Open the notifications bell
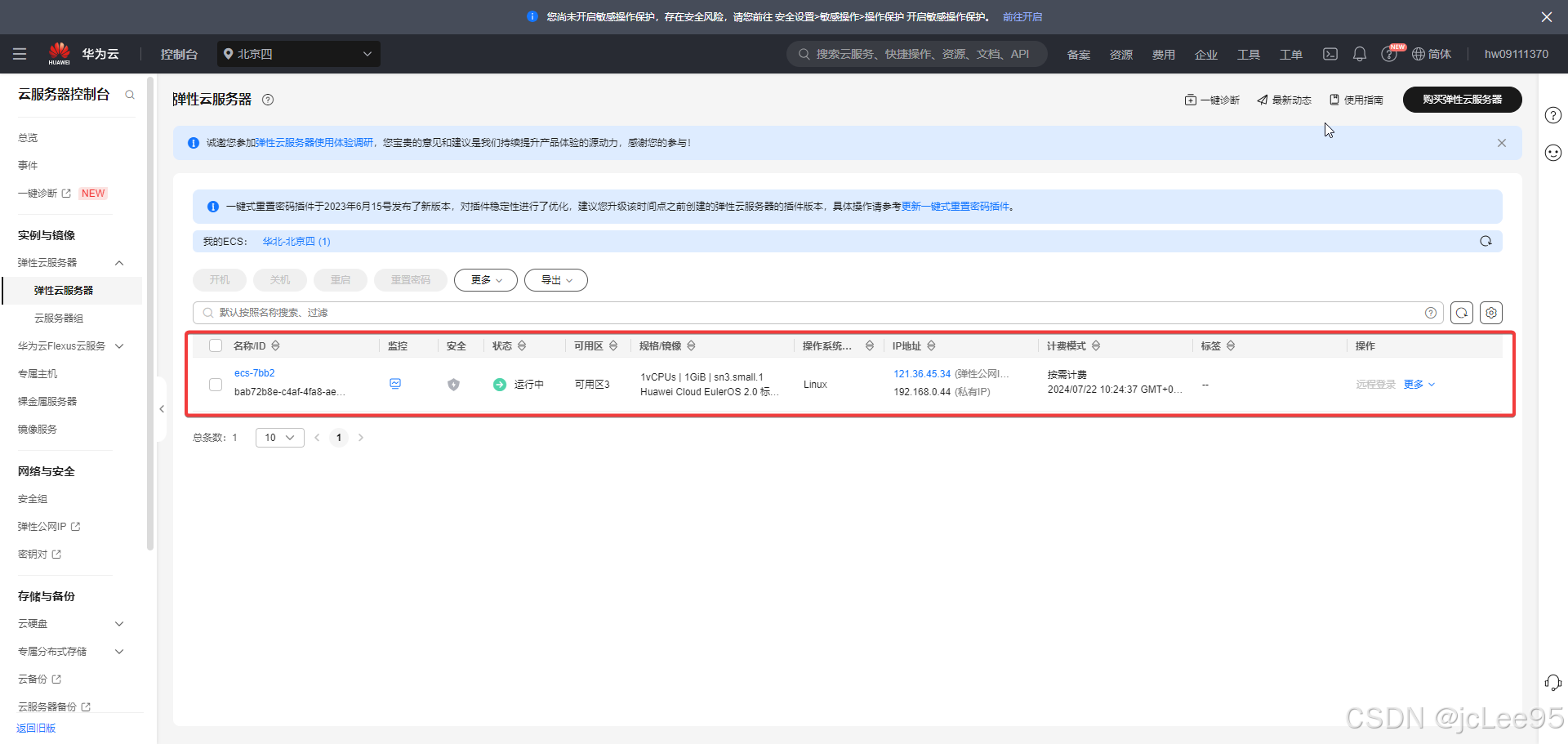The width and height of the screenshot is (1568, 744). coord(1360,54)
